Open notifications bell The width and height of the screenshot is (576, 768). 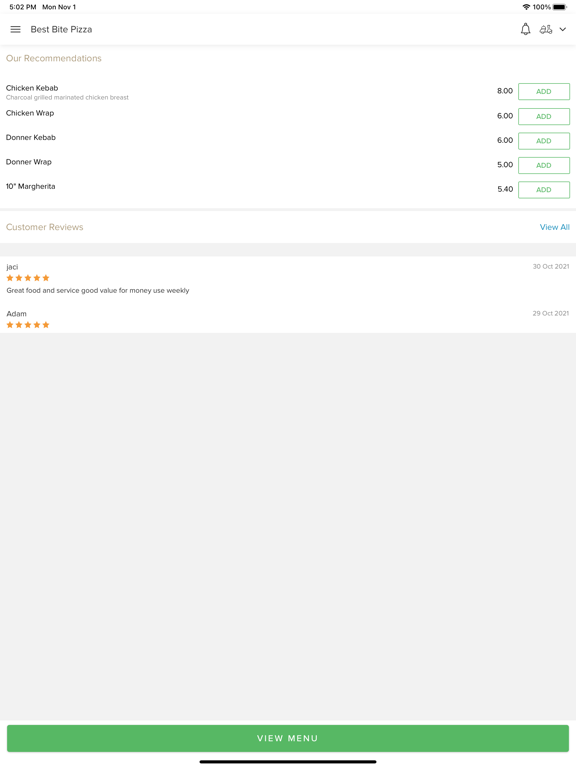[x=526, y=29]
